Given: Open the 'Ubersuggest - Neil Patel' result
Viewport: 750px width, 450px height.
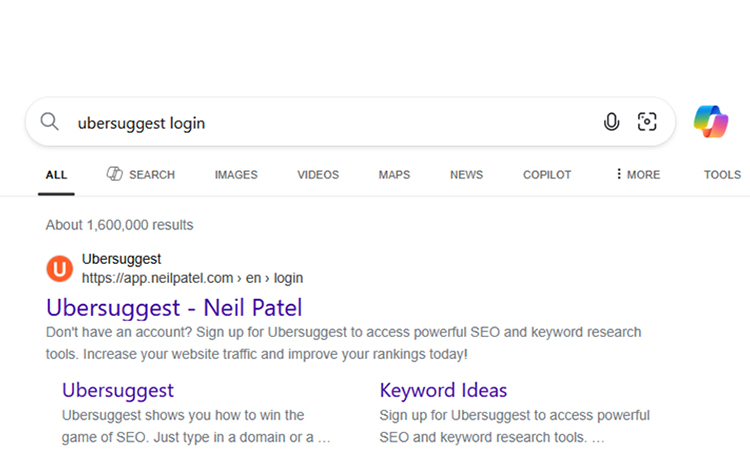Looking at the screenshot, I should click(174, 307).
